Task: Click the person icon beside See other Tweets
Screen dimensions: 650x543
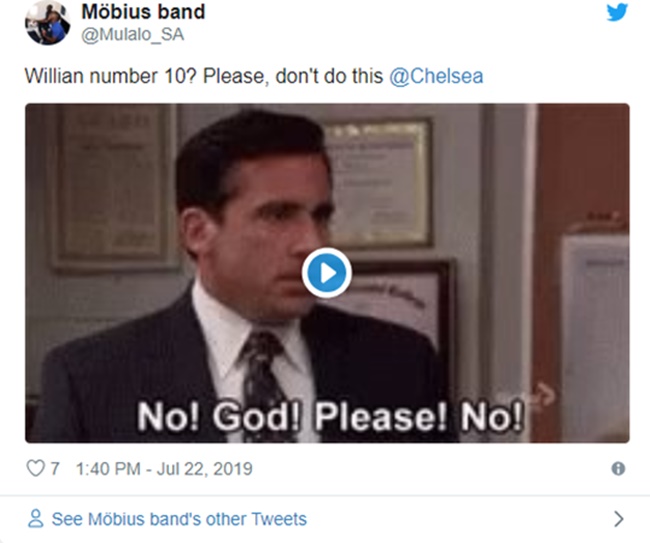Action: click(36, 519)
